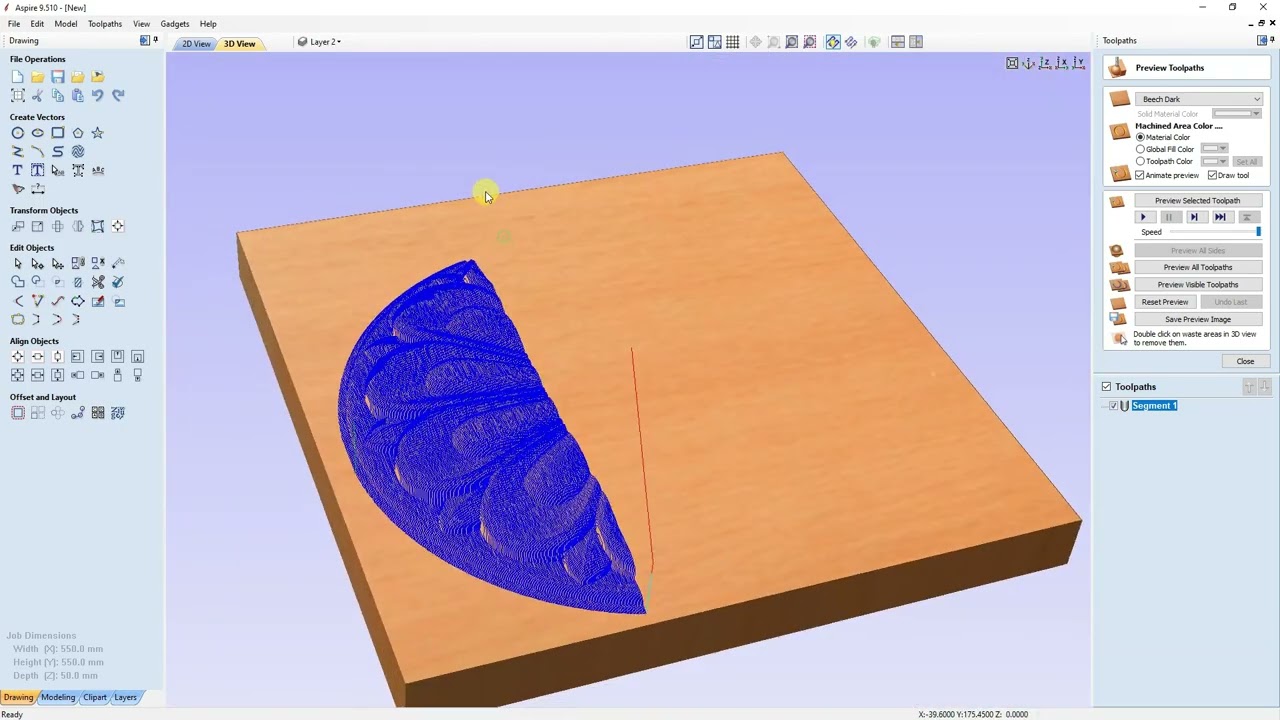Image resolution: width=1280 pixels, height=720 pixels.
Task: Open the Beech Dark material dropdown
Action: pos(1199,99)
